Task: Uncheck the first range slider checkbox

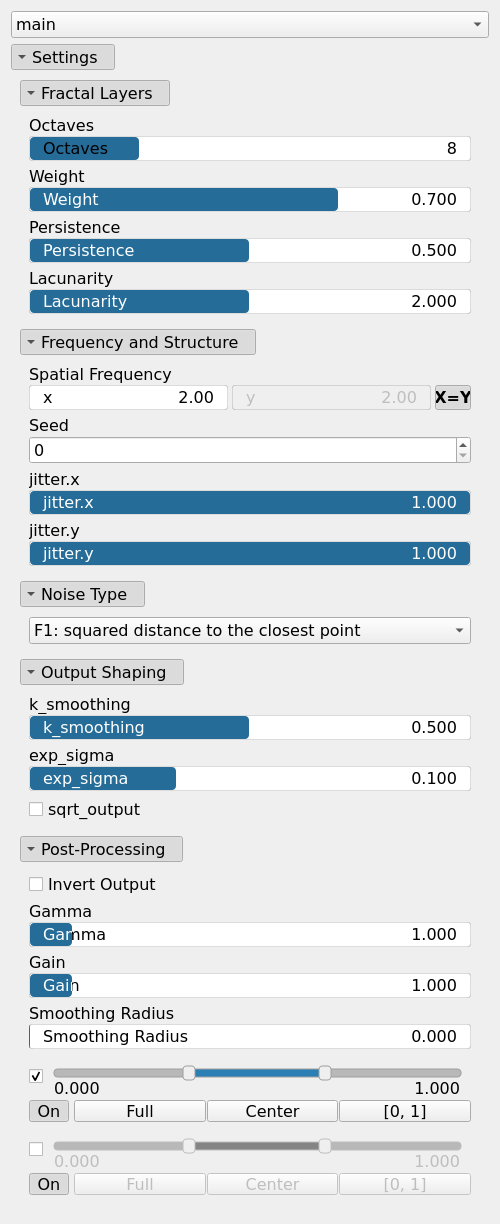Action: click(x=36, y=1076)
